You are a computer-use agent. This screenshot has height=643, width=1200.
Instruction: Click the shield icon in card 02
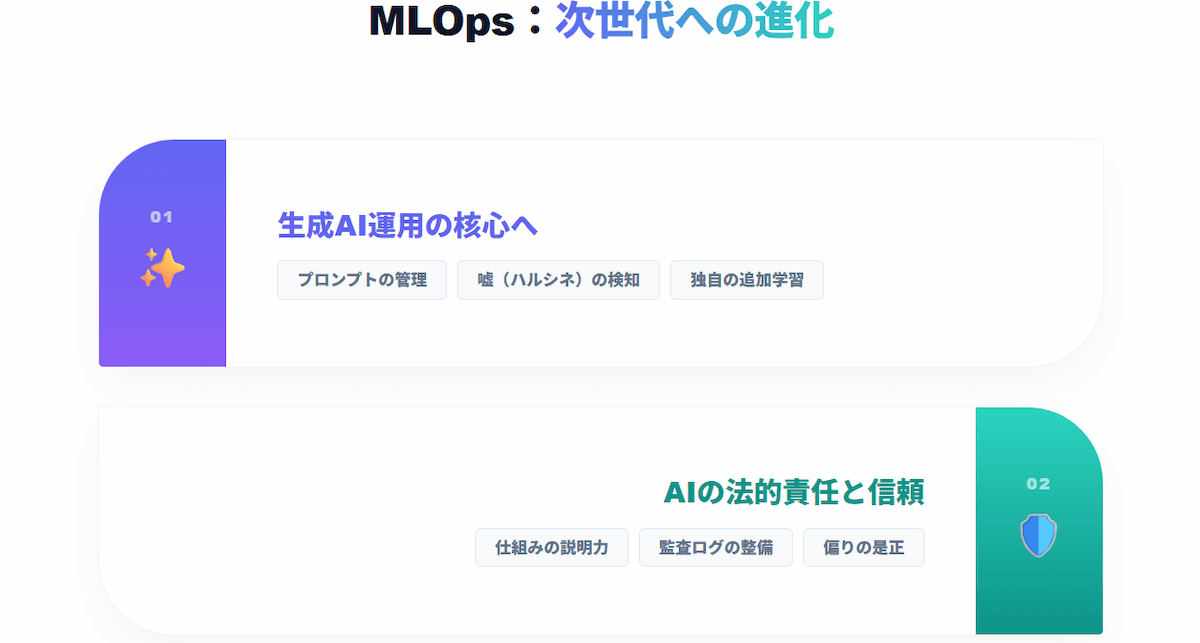[1038, 535]
